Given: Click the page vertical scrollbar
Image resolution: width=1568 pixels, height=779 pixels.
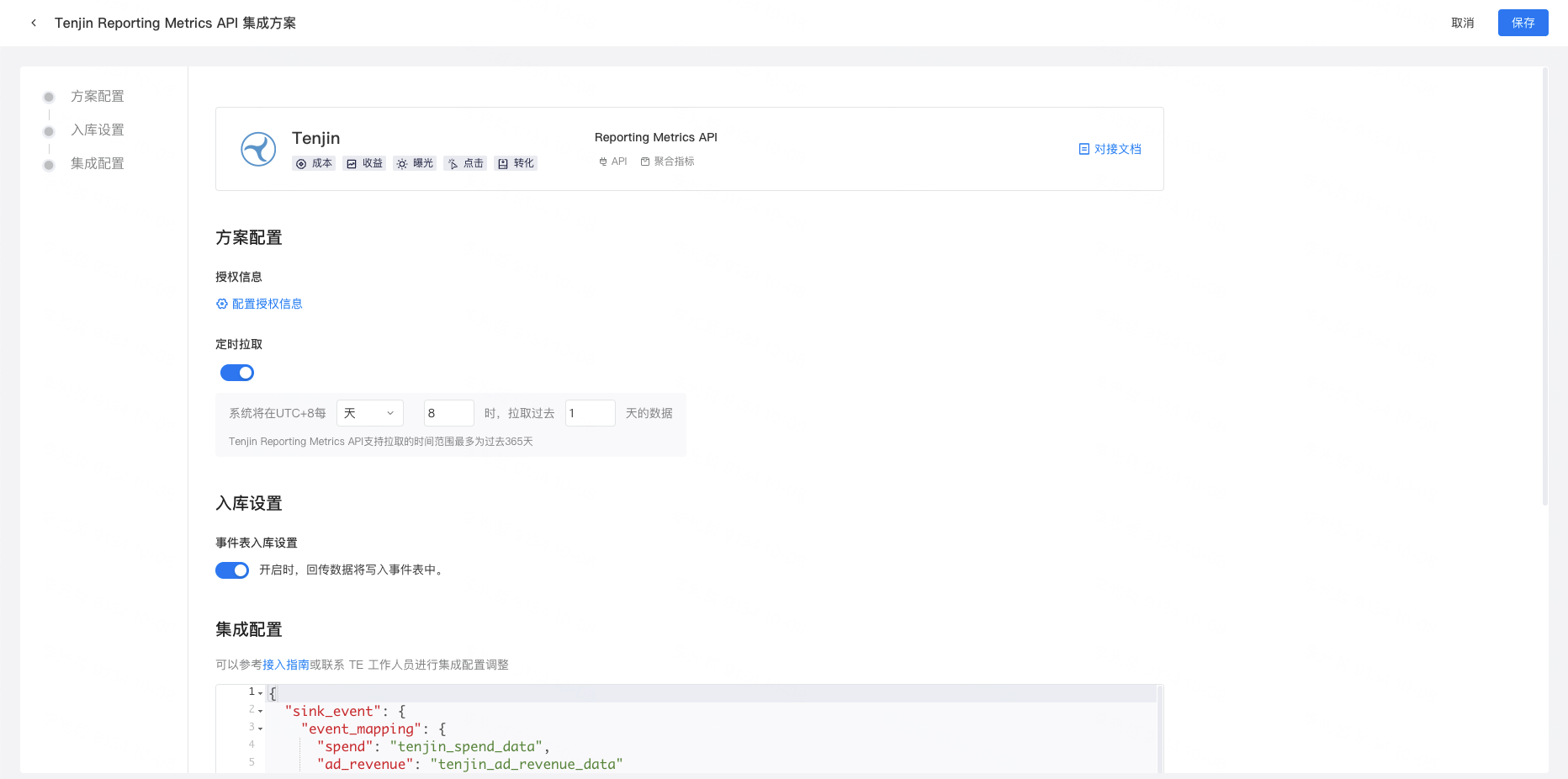Looking at the screenshot, I should coord(1544,286).
